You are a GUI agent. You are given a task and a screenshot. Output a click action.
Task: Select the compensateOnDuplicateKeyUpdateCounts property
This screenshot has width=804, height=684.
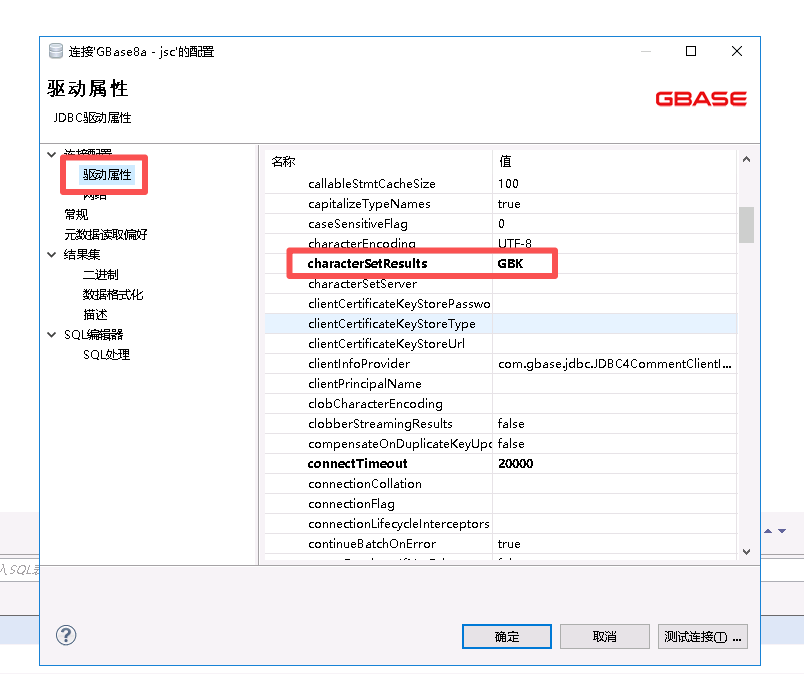point(399,444)
